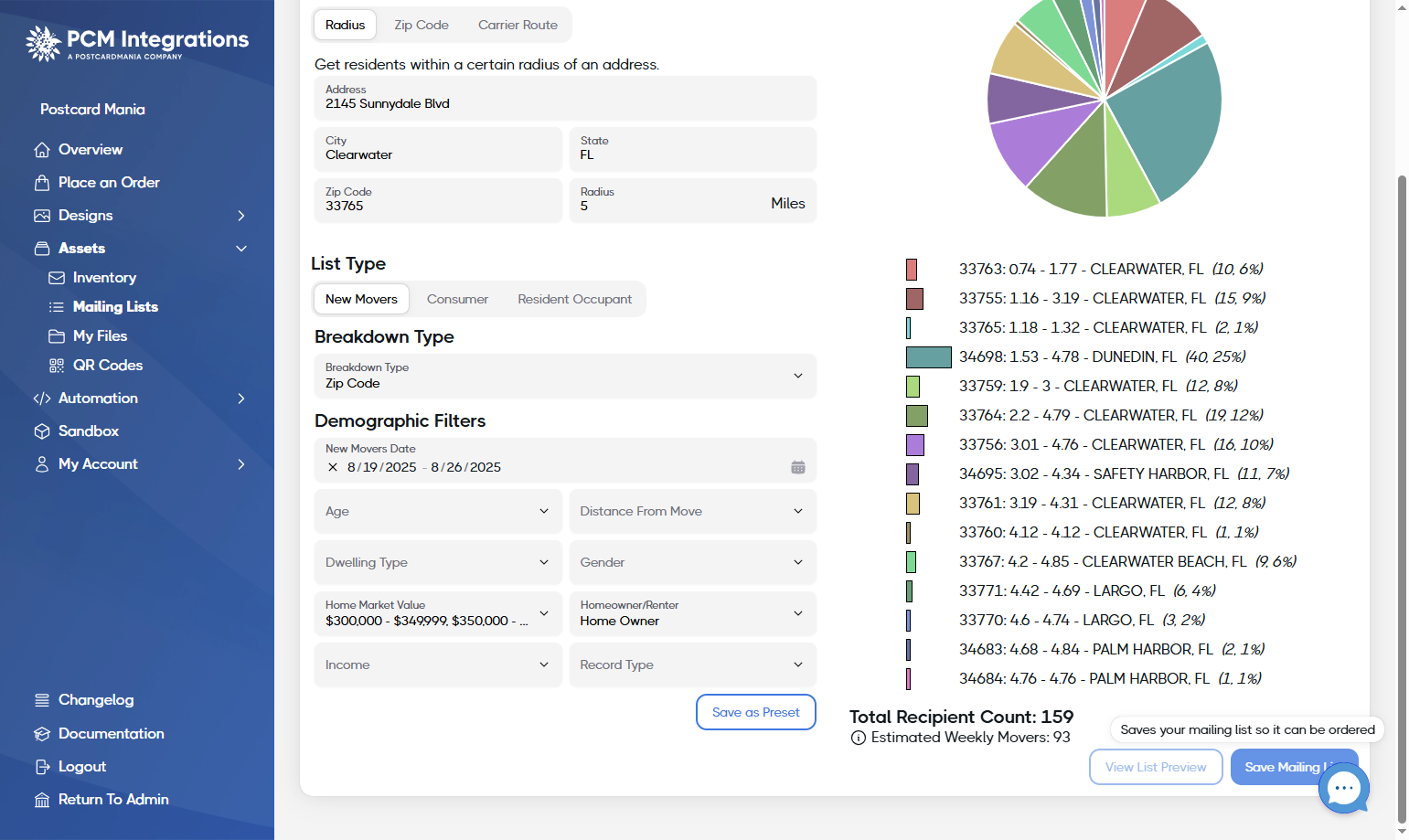Image resolution: width=1409 pixels, height=840 pixels.
Task: Open the Dwelling Type dropdown
Action: (438, 563)
